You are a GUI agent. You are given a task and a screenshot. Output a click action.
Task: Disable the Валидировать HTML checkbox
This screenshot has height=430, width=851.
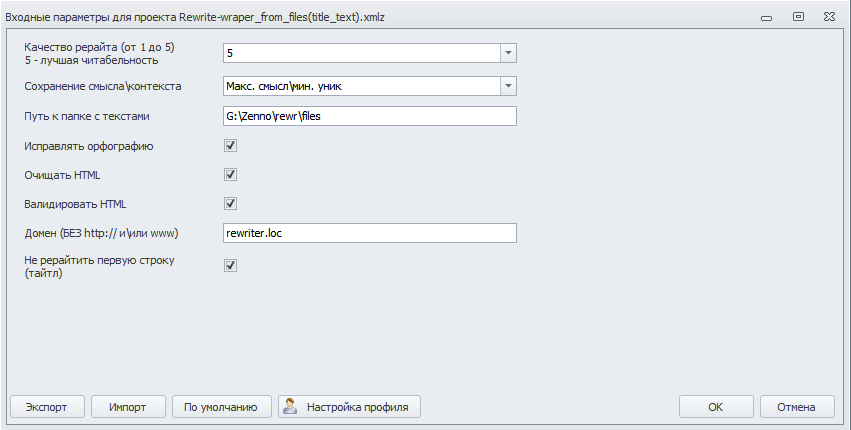point(230,203)
